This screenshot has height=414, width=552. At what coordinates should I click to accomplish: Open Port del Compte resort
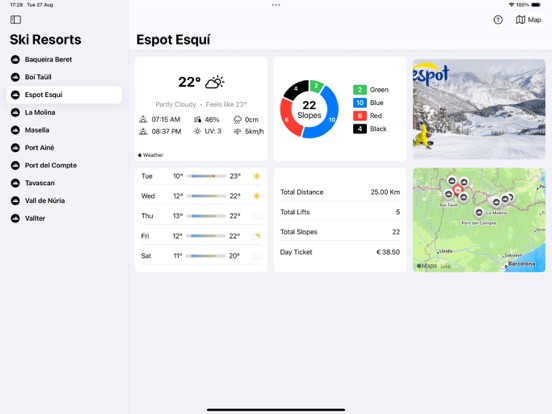pos(64,165)
